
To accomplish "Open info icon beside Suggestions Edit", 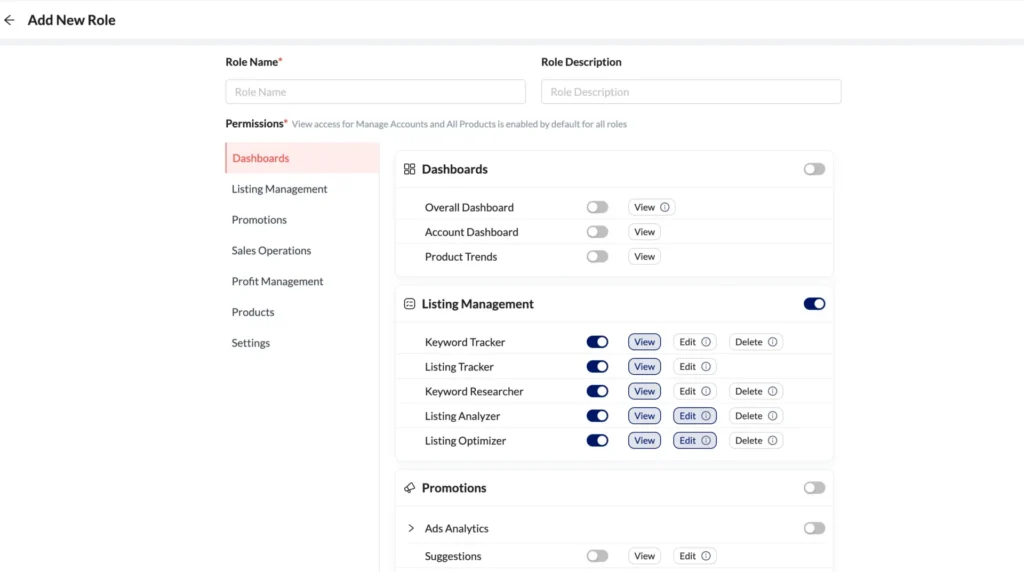I will point(706,556).
